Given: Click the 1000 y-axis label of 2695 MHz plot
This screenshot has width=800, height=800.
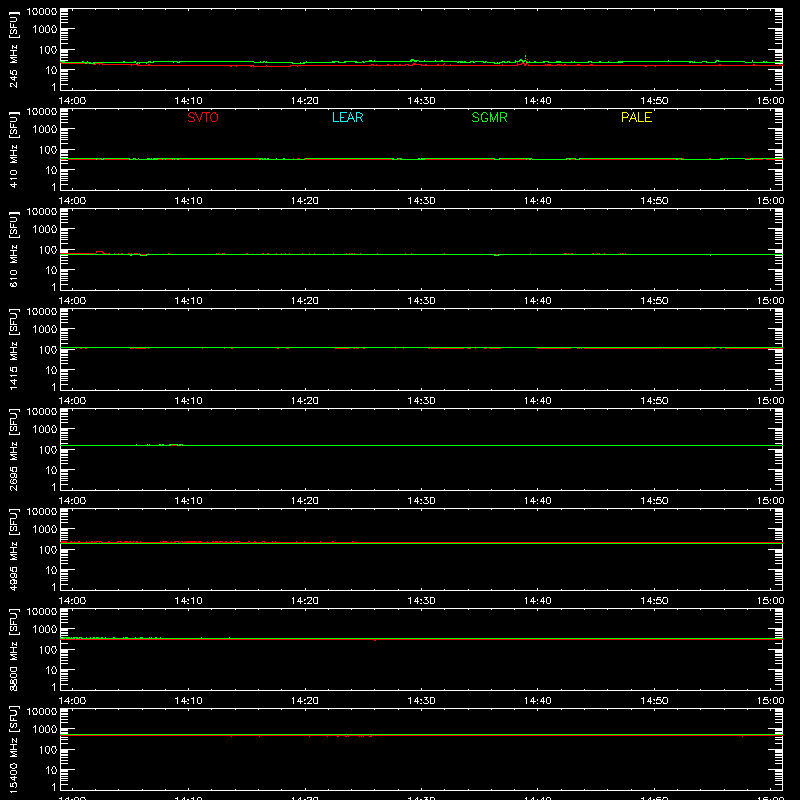Looking at the screenshot, I should point(45,430).
